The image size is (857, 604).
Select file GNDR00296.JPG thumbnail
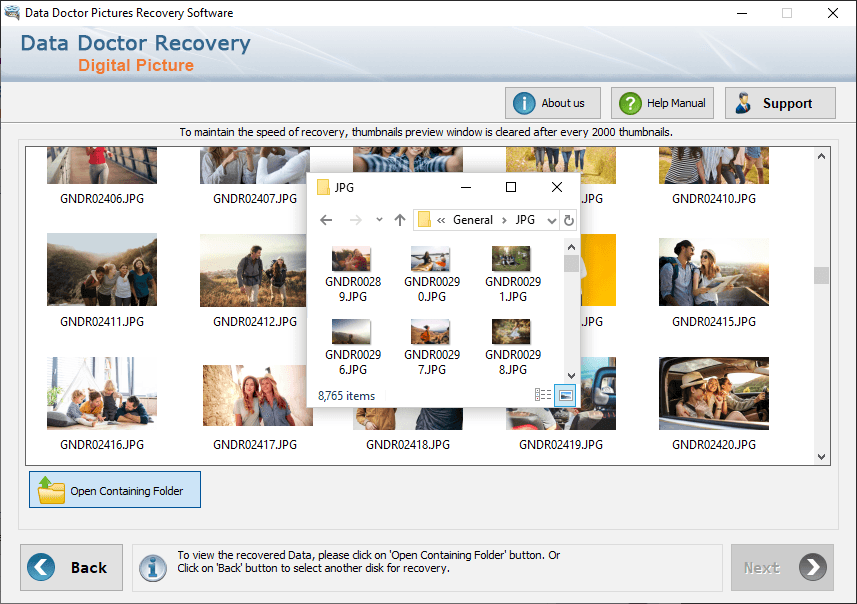click(351, 331)
